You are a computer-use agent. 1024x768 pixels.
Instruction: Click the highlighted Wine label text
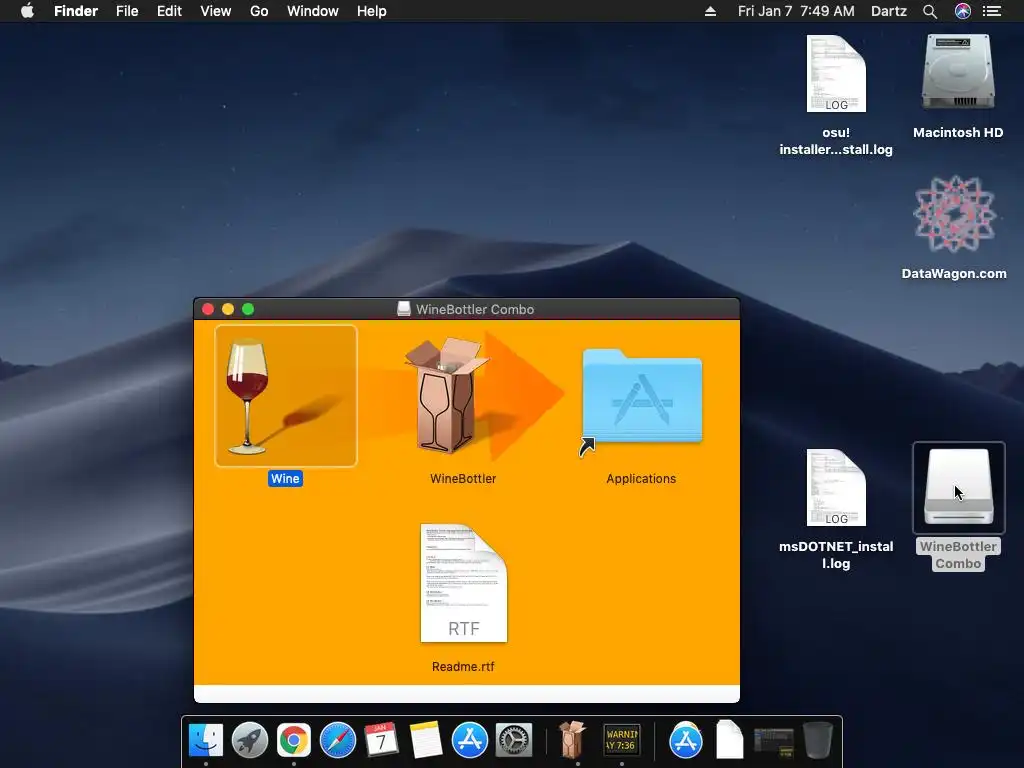click(x=285, y=479)
